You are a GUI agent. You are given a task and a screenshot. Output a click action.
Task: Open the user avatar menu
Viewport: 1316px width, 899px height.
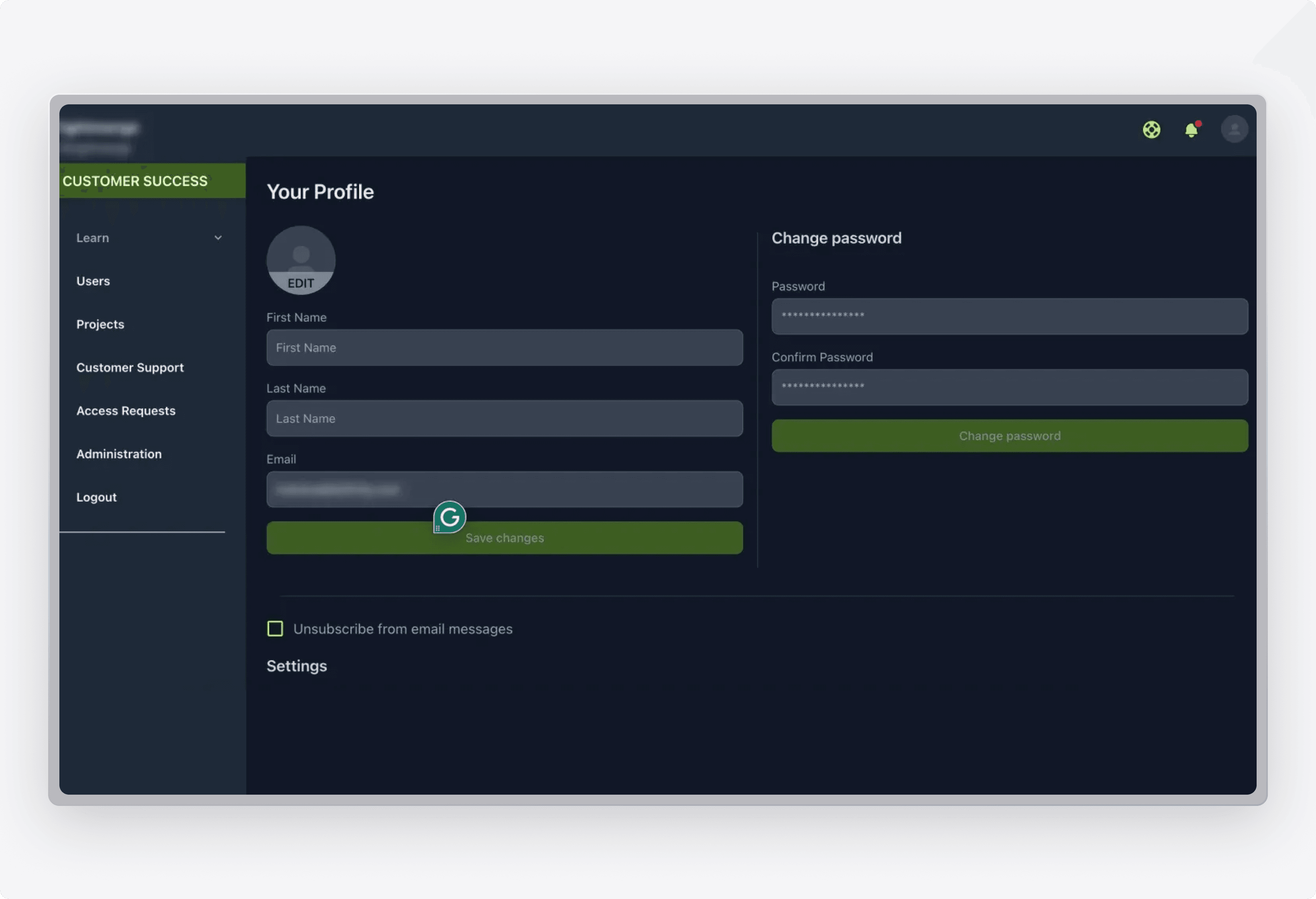coord(1235,129)
